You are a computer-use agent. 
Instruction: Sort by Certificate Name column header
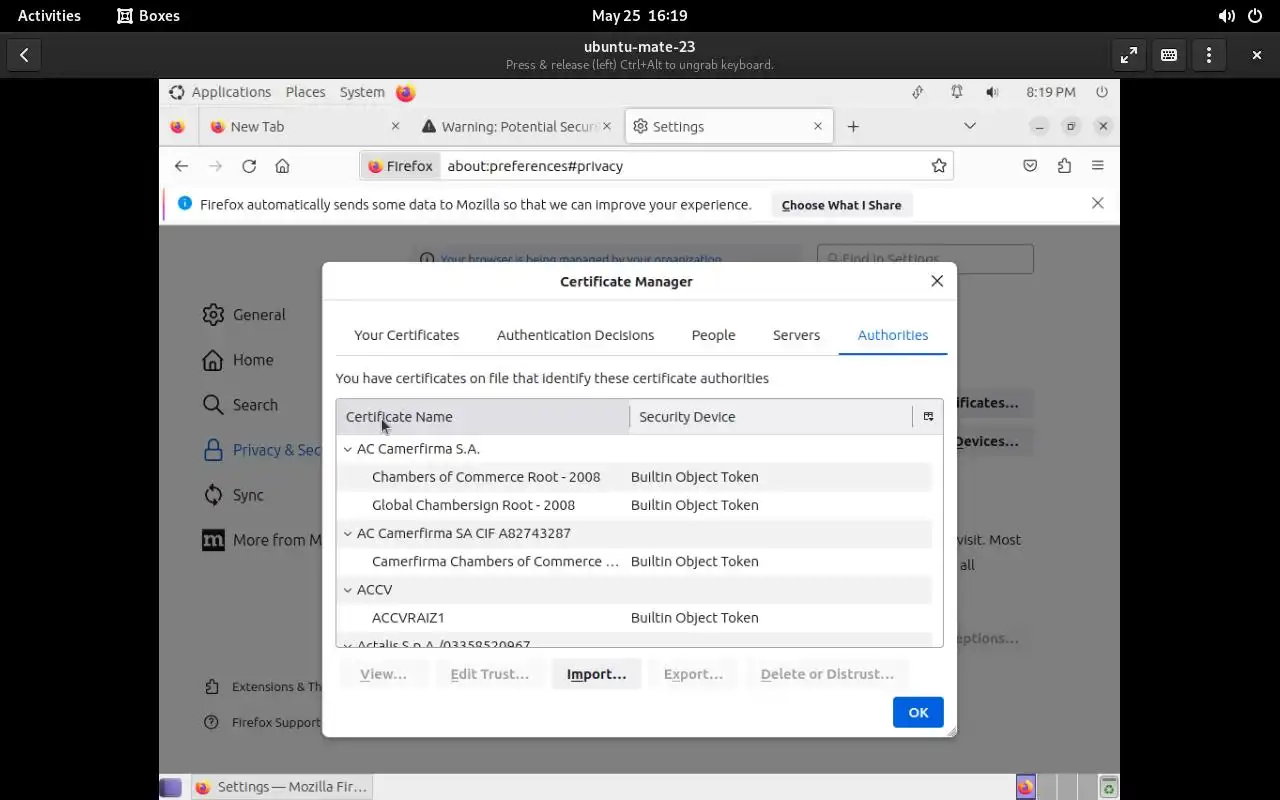pos(483,417)
